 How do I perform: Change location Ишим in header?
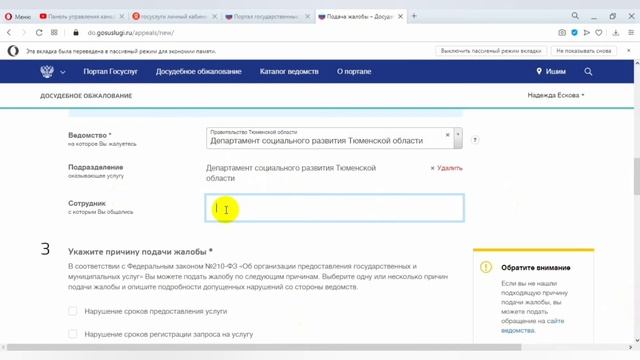551,71
